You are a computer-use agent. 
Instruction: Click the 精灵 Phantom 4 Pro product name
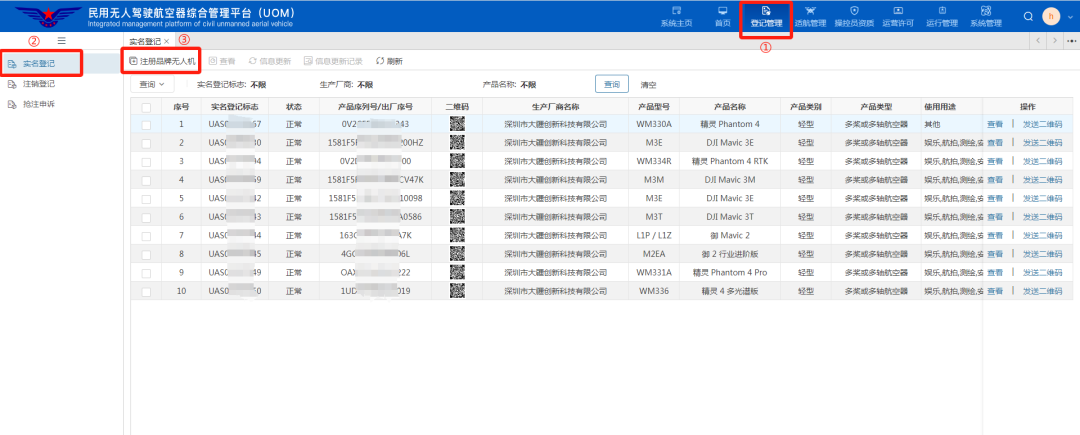coord(730,273)
